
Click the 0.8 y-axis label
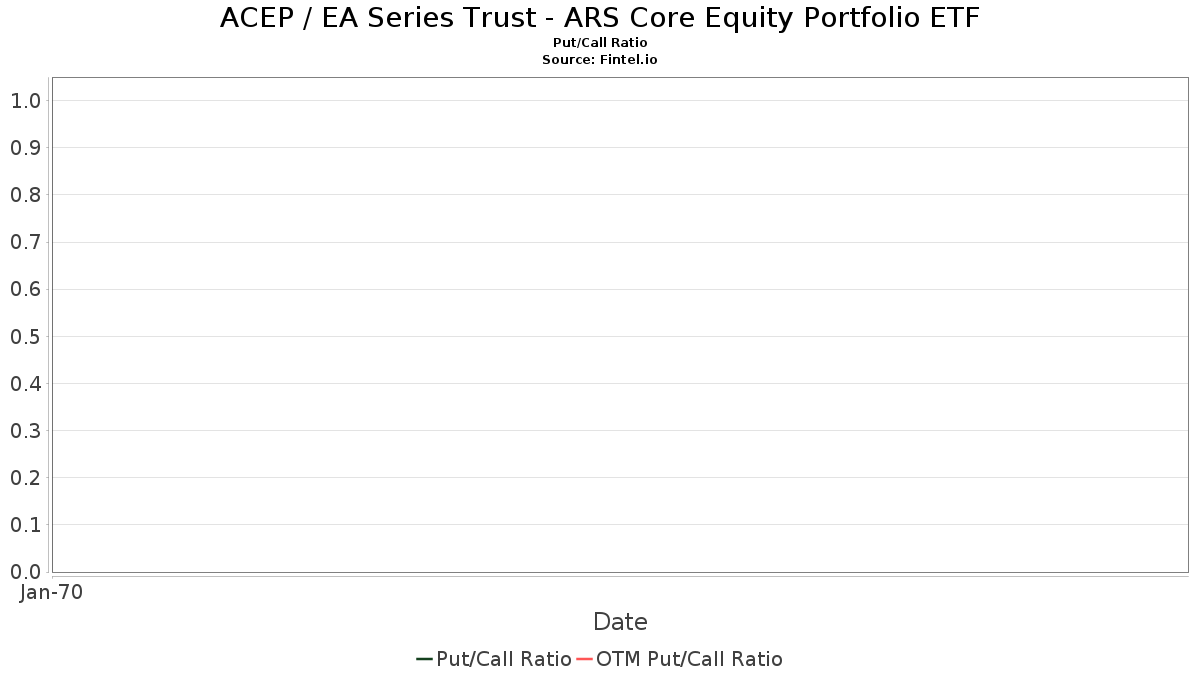25,195
